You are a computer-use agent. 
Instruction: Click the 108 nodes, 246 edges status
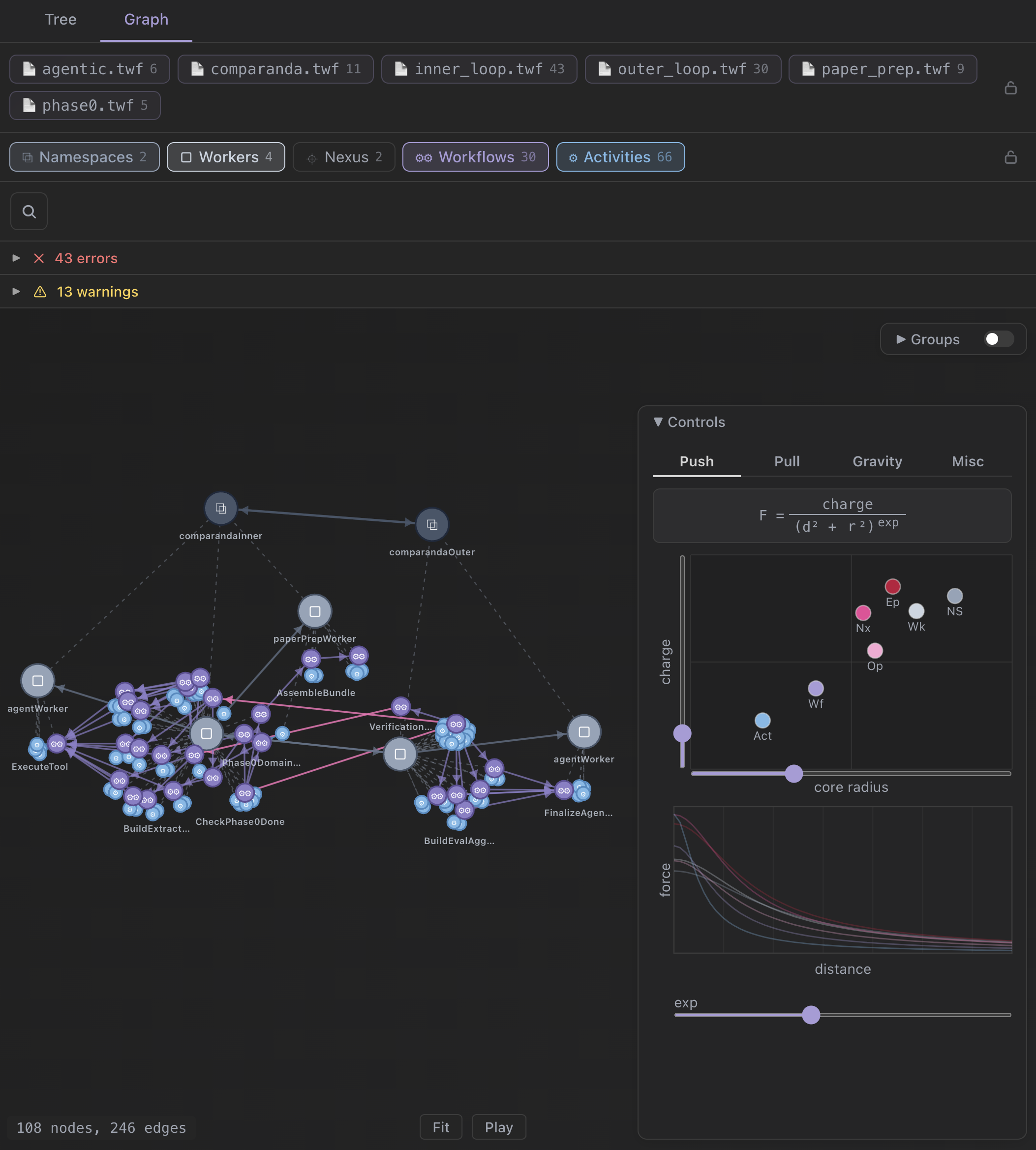click(101, 1128)
